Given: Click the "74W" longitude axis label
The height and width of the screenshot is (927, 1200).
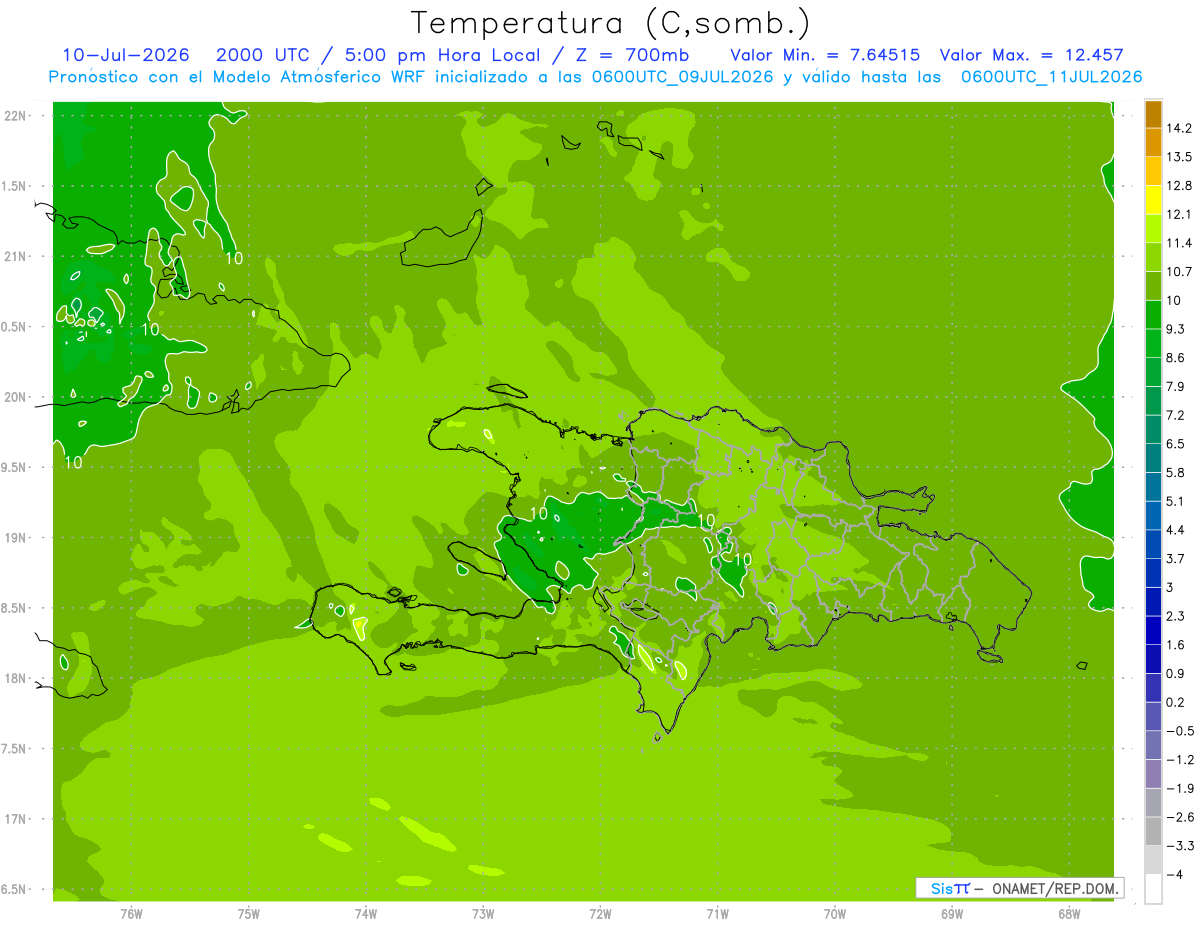Looking at the screenshot, I should 366,913.
